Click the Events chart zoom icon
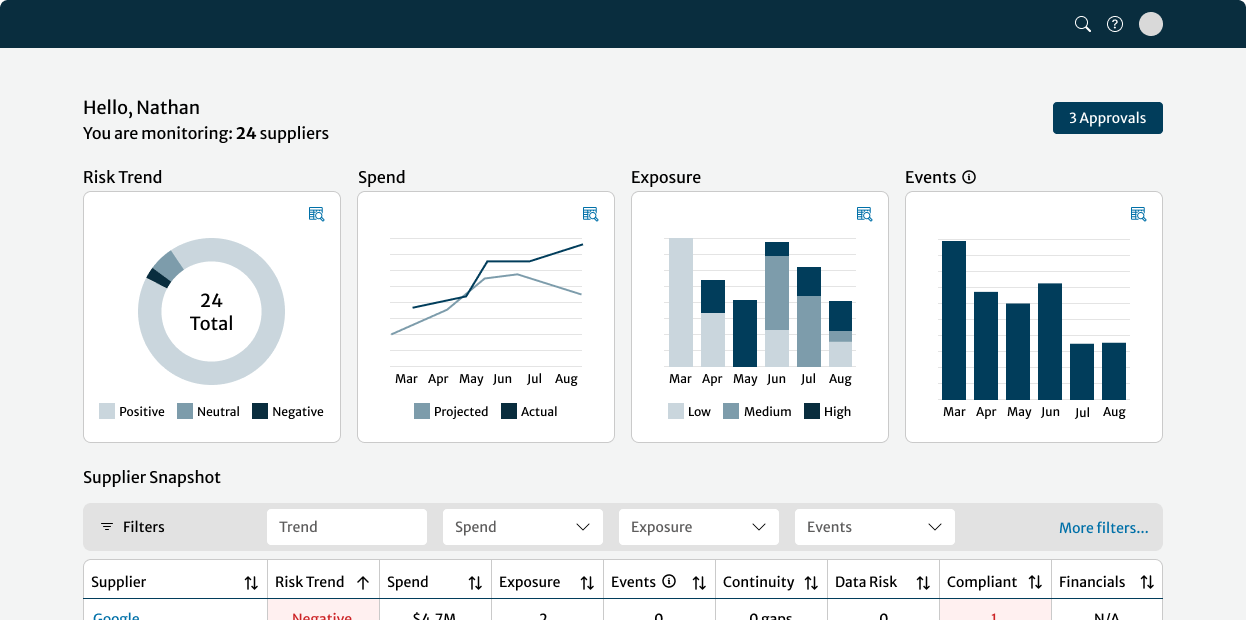Image resolution: width=1246 pixels, height=620 pixels. coord(1138,214)
